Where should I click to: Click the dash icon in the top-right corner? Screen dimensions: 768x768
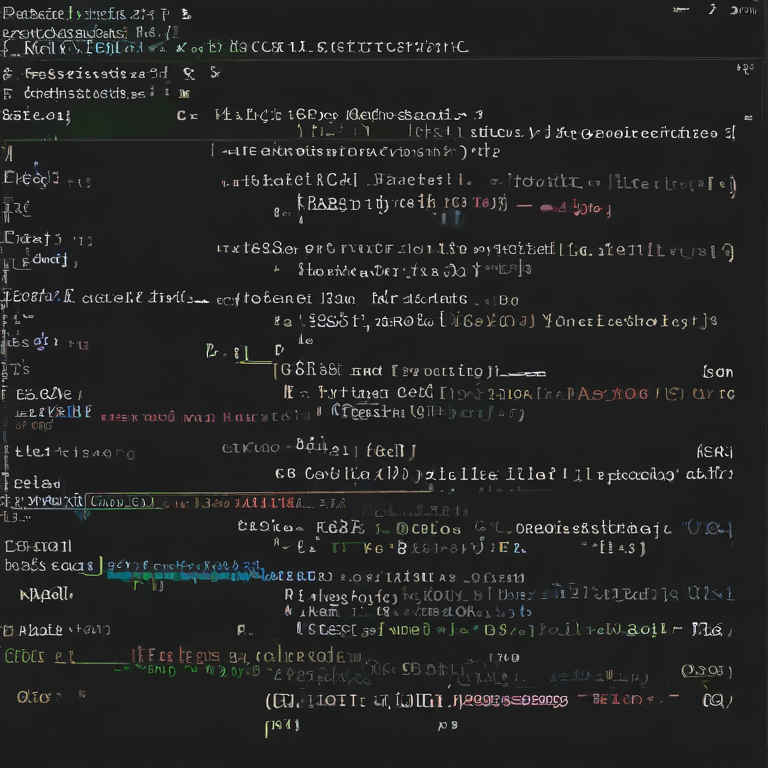pyautogui.click(x=681, y=10)
